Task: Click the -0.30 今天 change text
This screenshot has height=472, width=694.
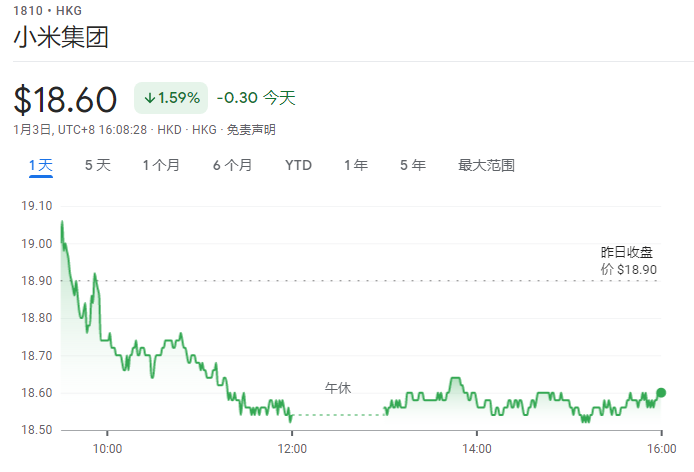Action: click(256, 97)
